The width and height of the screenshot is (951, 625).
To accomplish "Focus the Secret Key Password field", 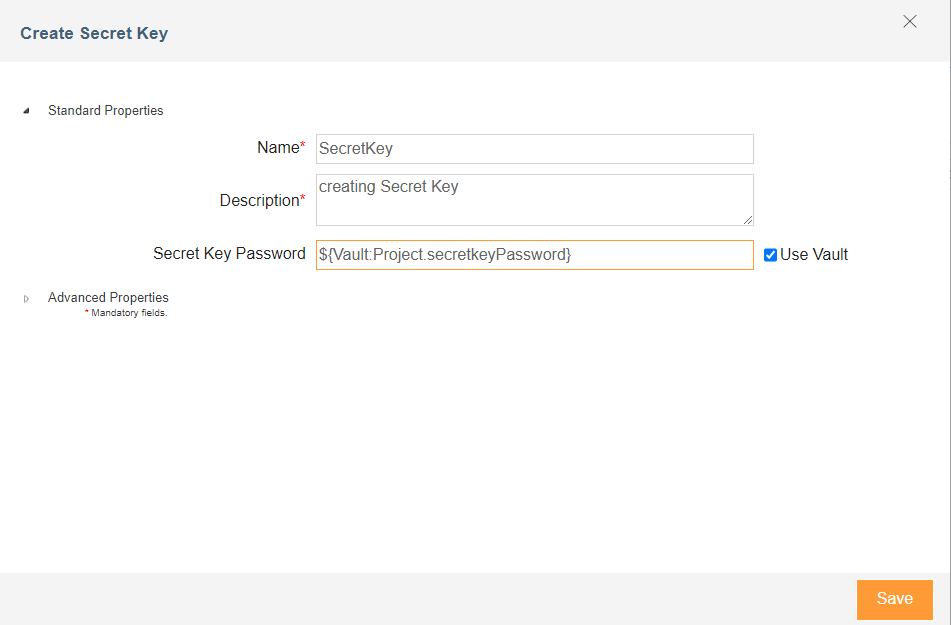I will pyautogui.click(x=534, y=255).
